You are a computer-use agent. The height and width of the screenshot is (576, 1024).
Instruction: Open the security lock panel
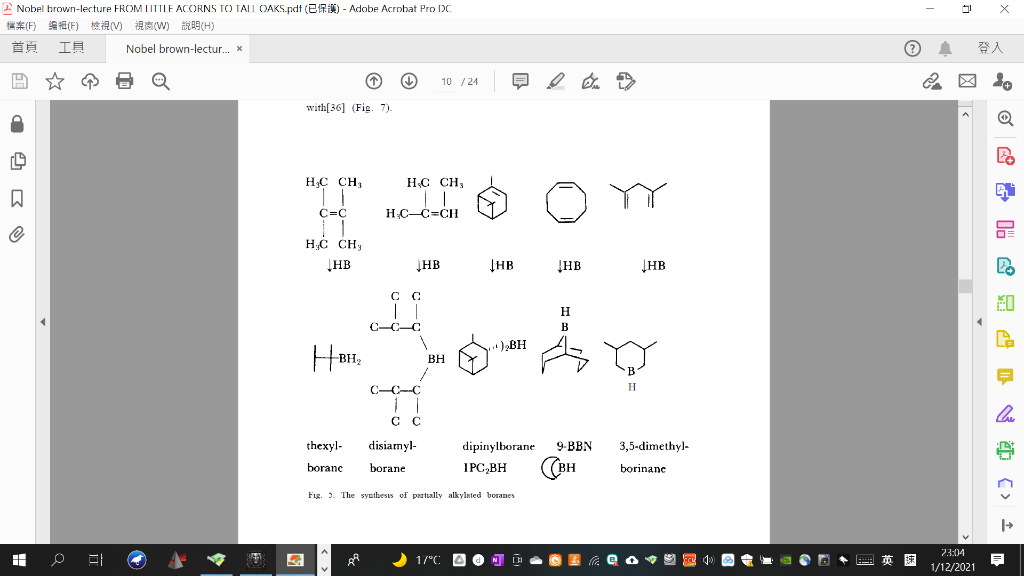[18, 124]
